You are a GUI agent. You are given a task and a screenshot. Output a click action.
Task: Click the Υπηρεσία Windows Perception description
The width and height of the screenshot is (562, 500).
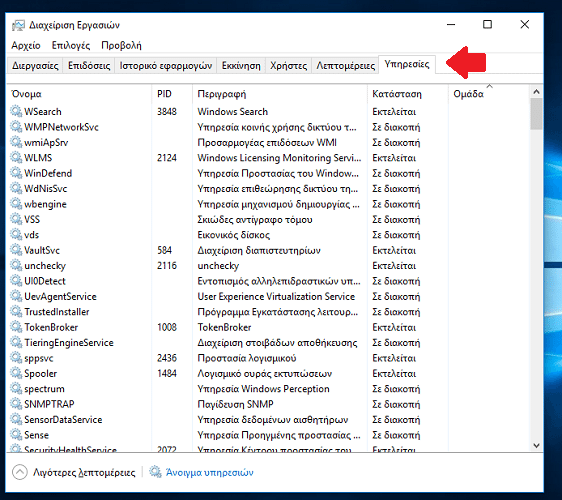click(263, 389)
